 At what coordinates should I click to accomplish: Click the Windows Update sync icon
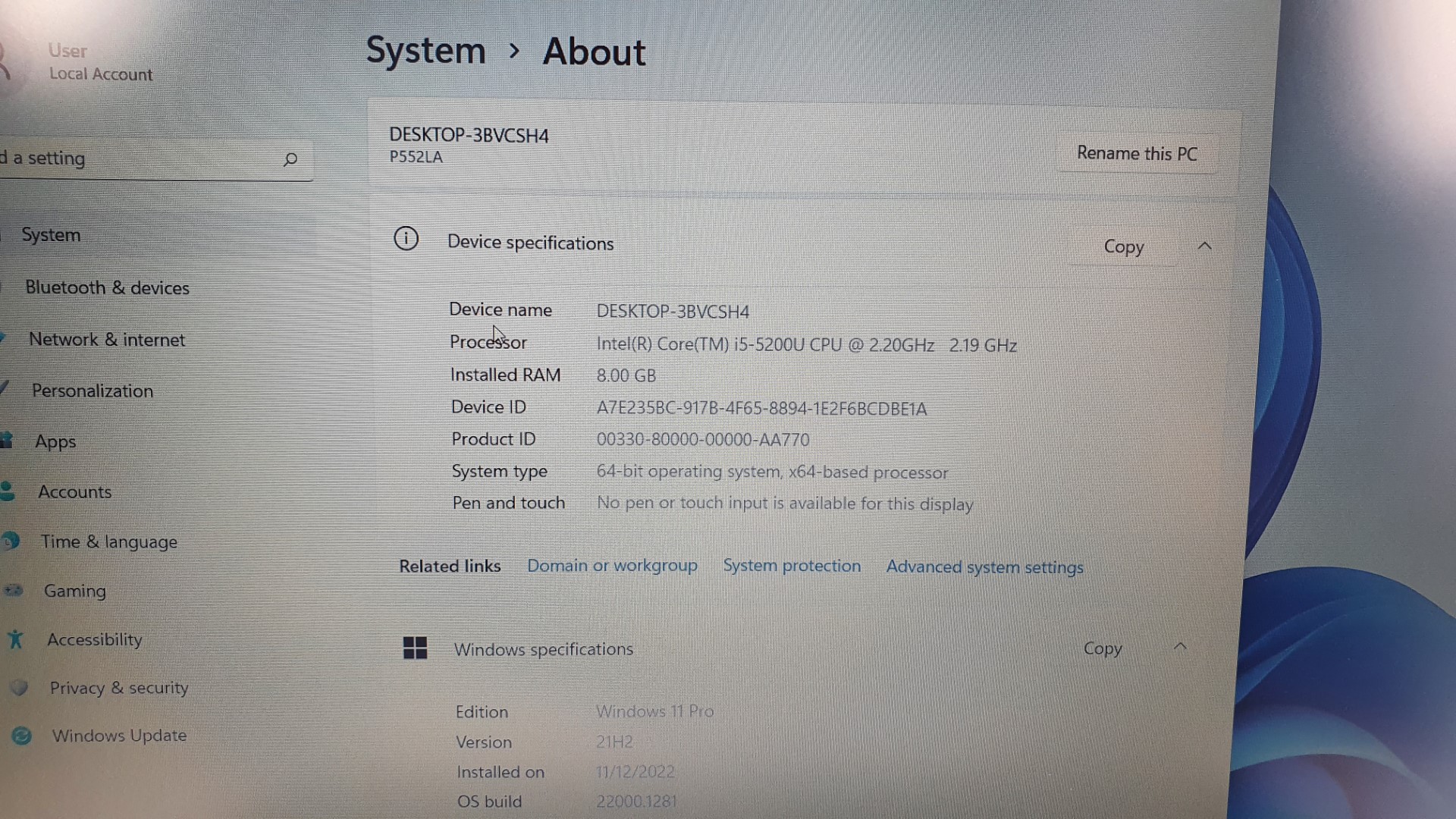(x=22, y=736)
